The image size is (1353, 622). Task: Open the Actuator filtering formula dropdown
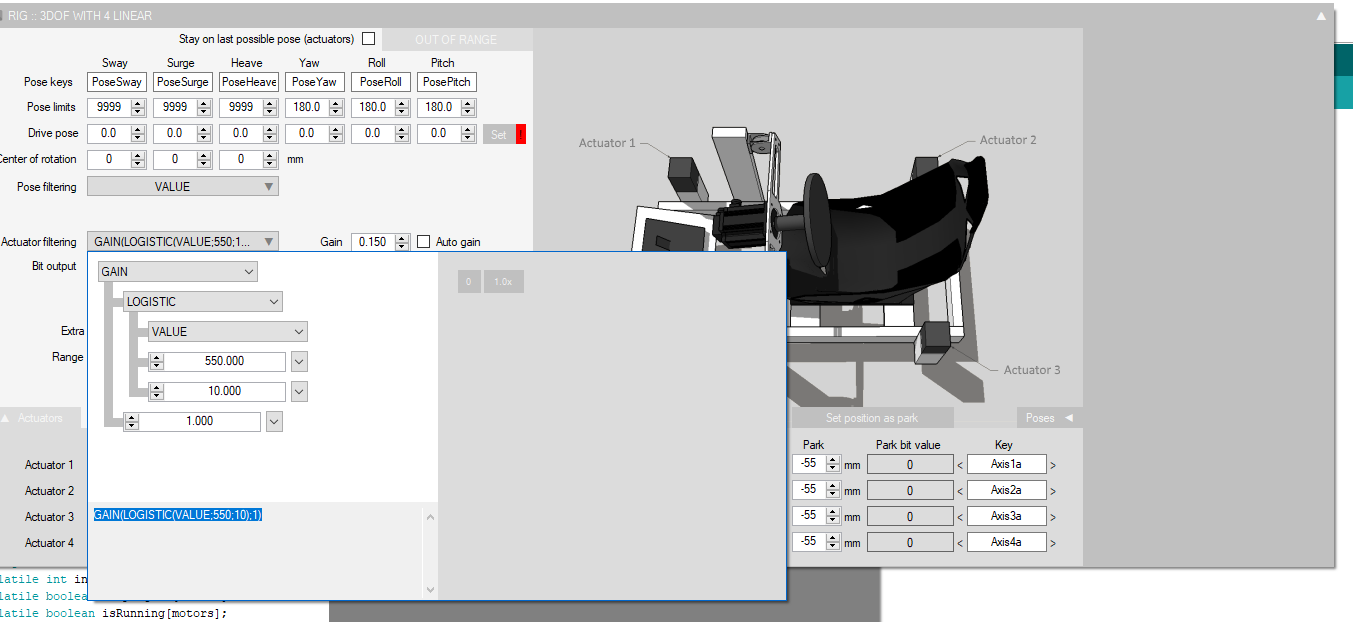tap(183, 241)
